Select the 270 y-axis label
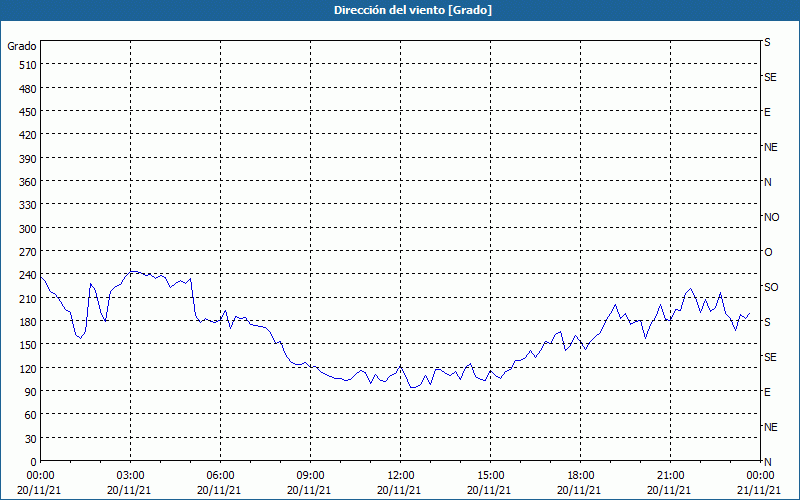 point(28,252)
